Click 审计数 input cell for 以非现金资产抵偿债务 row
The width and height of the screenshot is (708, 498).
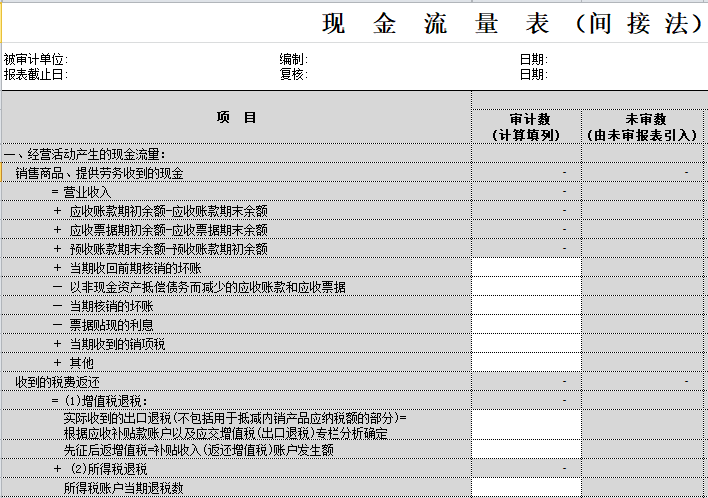tap(525, 287)
